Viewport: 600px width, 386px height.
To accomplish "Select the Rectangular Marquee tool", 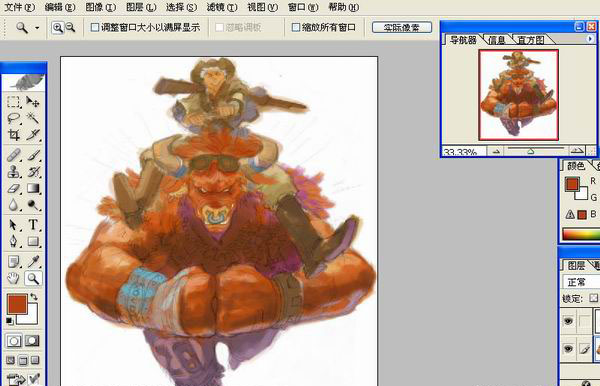I will 13,102.
